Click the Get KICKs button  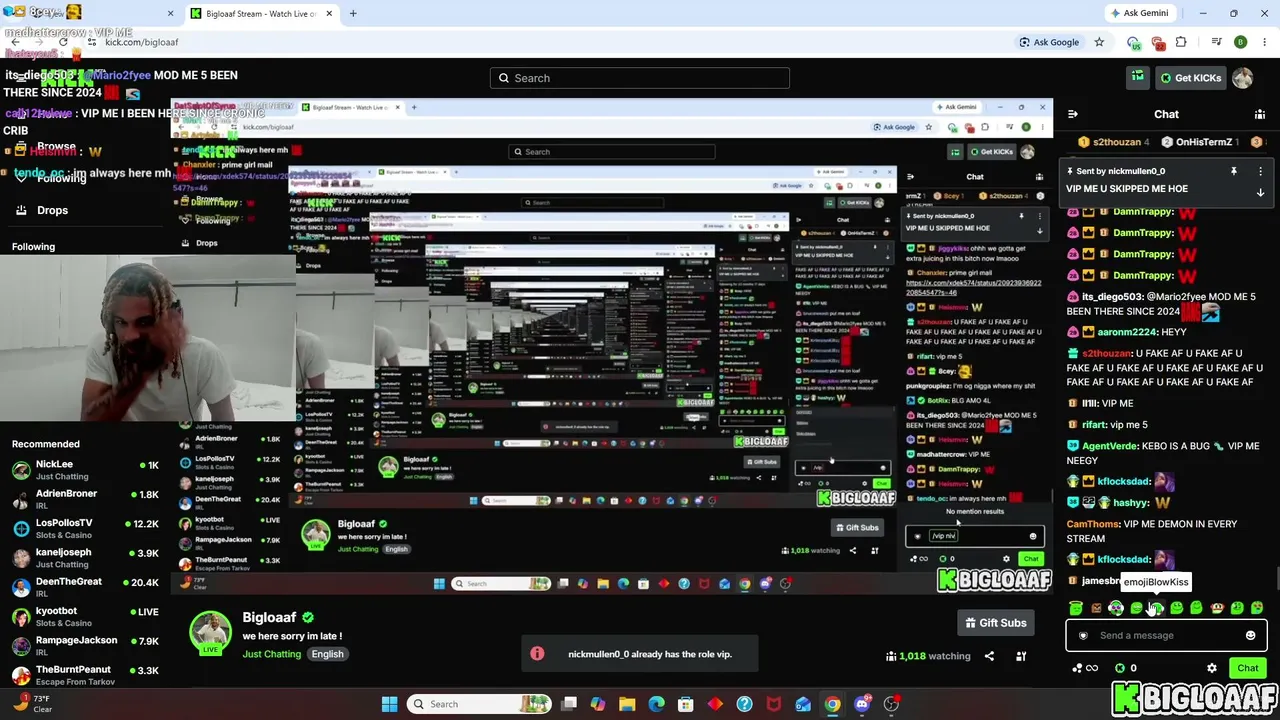click(x=1190, y=78)
